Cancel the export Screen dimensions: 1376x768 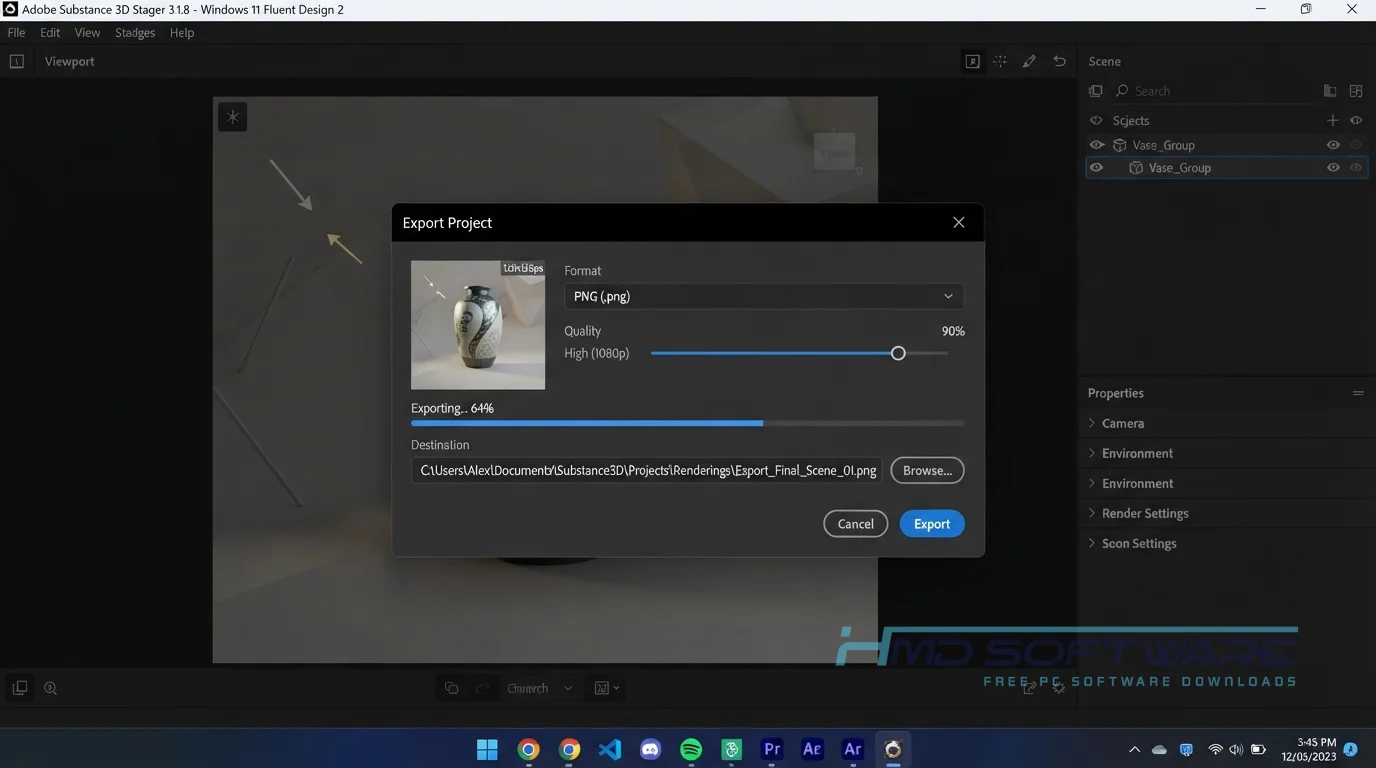tap(855, 524)
